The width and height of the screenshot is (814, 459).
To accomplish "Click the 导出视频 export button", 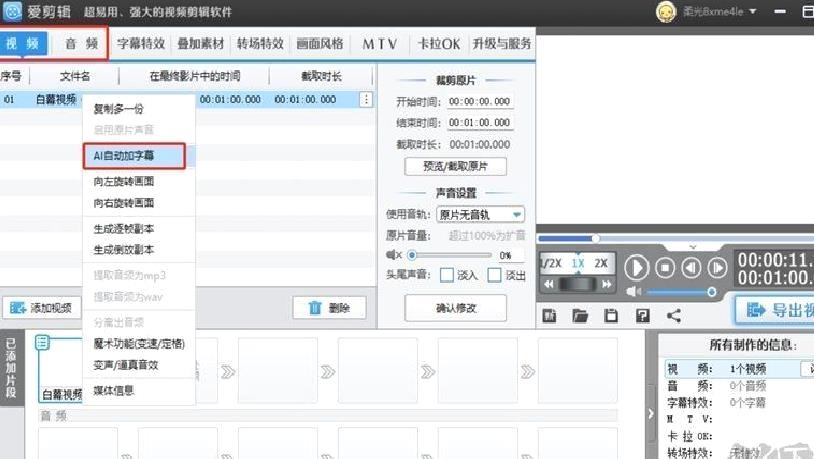I will (x=775, y=310).
